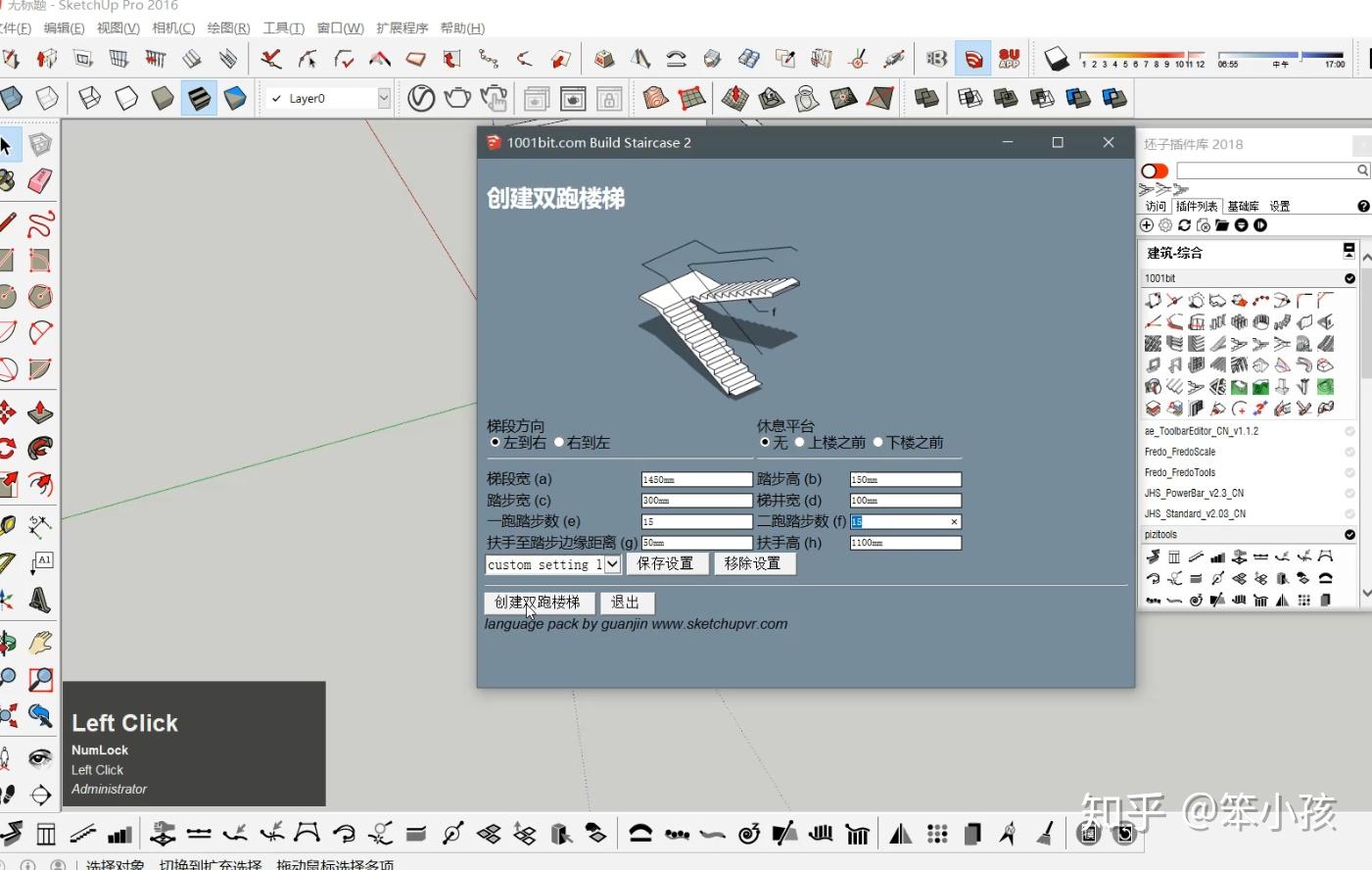Select the Eraser tool in left toolbar
Screen dimensions: 1372x870
(x=39, y=180)
